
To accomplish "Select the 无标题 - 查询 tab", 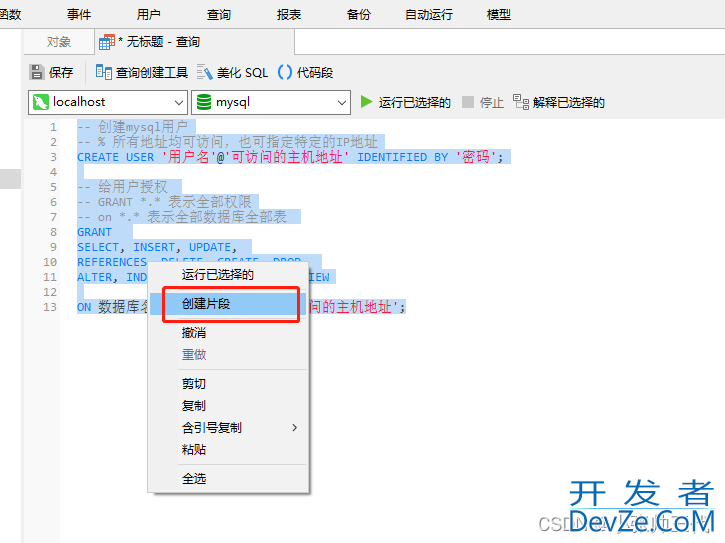I will 195,42.
